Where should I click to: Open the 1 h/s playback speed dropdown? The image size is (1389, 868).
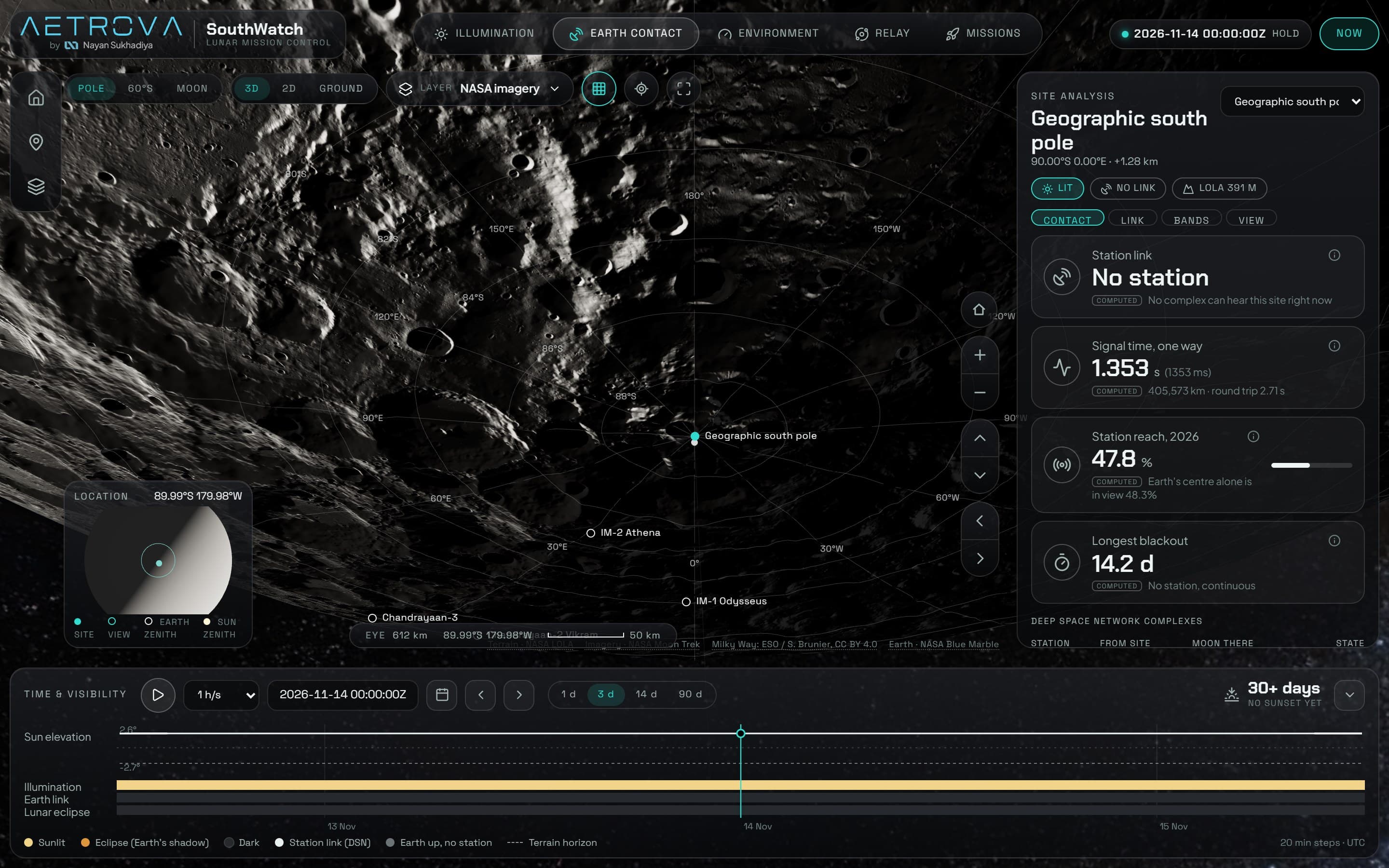point(221,694)
